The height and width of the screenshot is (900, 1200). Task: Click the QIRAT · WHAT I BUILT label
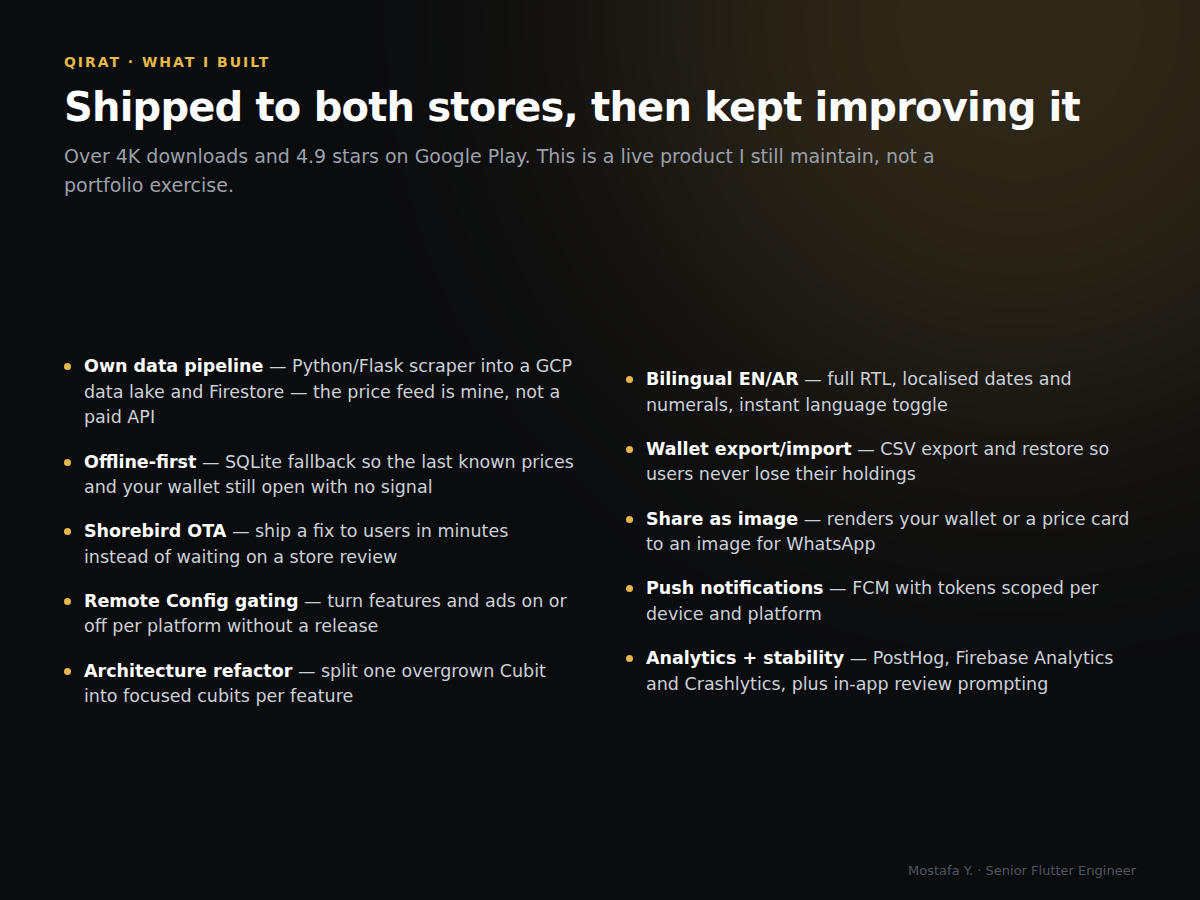tap(167, 62)
